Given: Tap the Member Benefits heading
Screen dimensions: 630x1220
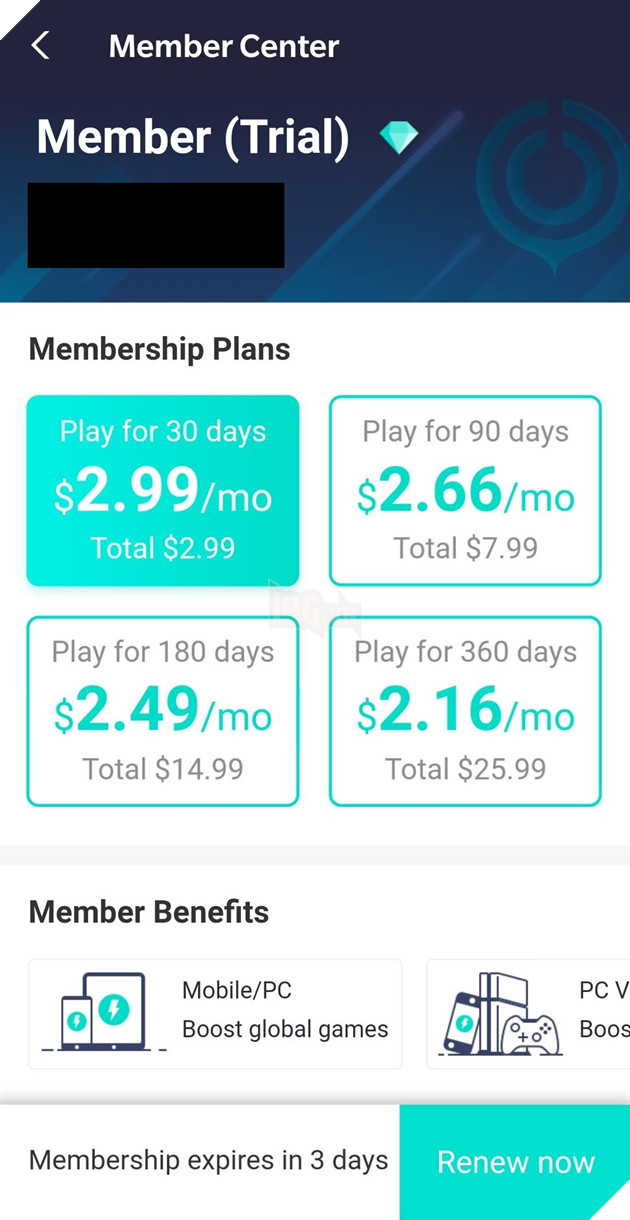Looking at the screenshot, I should (149, 912).
